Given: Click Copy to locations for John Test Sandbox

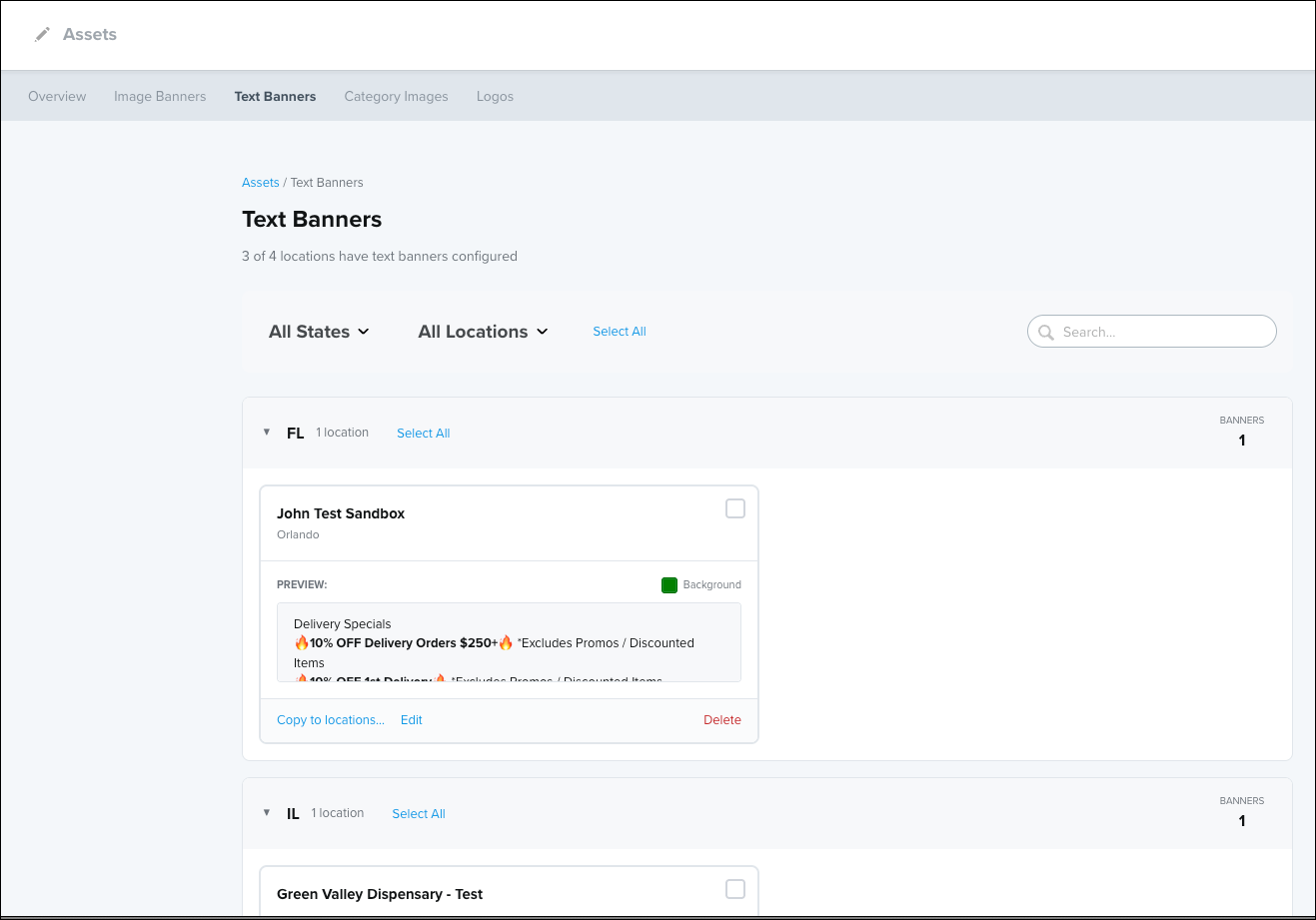Looking at the screenshot, I should pyautogui.click(x=331, y=720).
